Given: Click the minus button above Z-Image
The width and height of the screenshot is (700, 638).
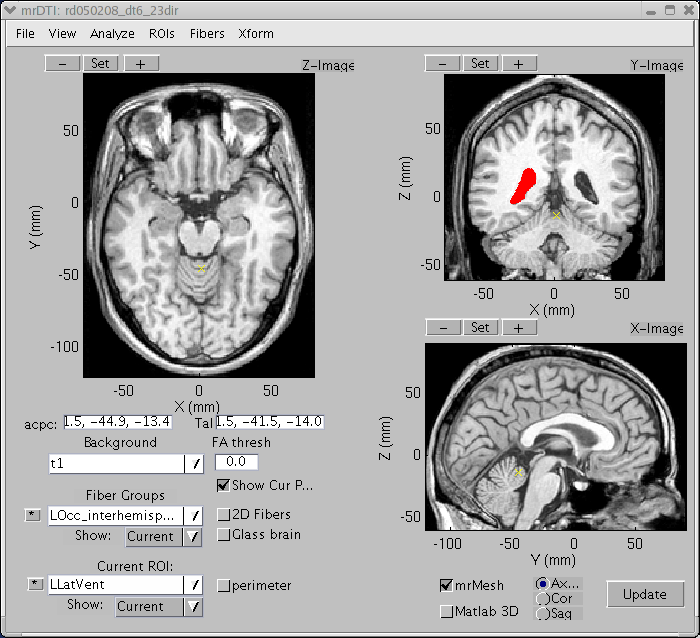Looking at the screenshot, I should pos(63,63).
